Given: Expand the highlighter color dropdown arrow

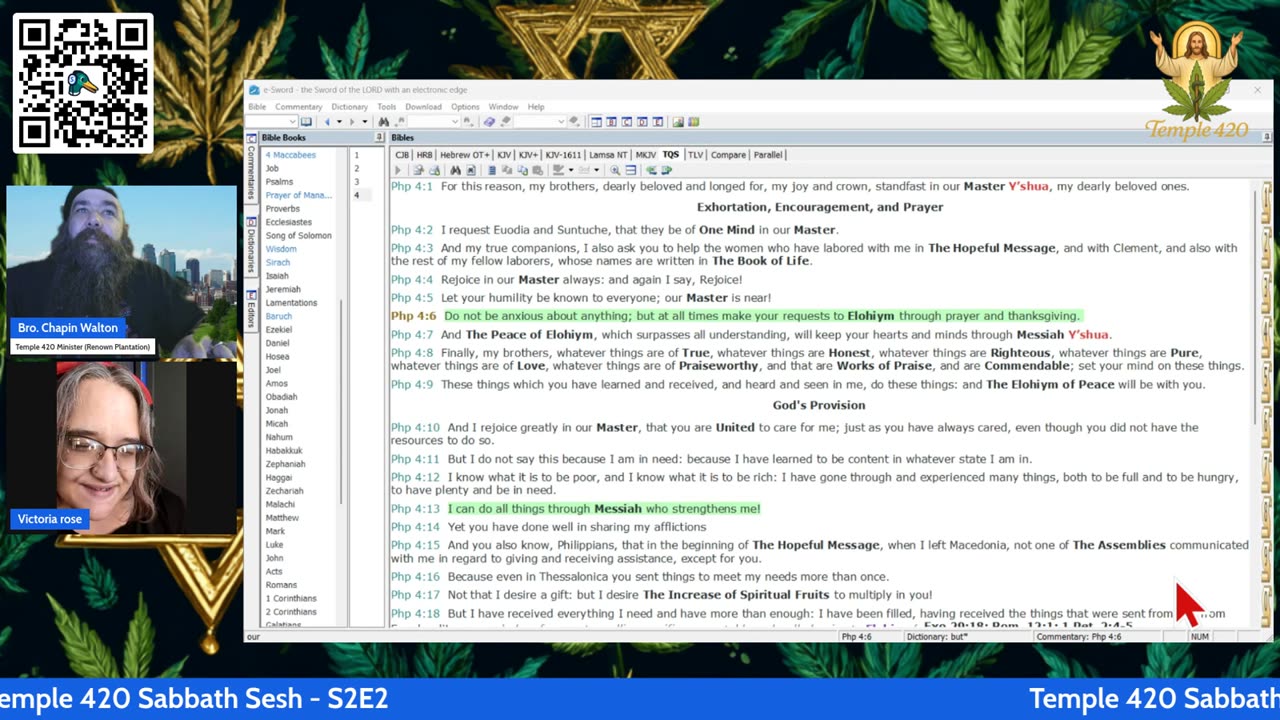Looking at the screenshot, I should pyautogui.click(x=570, y=170).
